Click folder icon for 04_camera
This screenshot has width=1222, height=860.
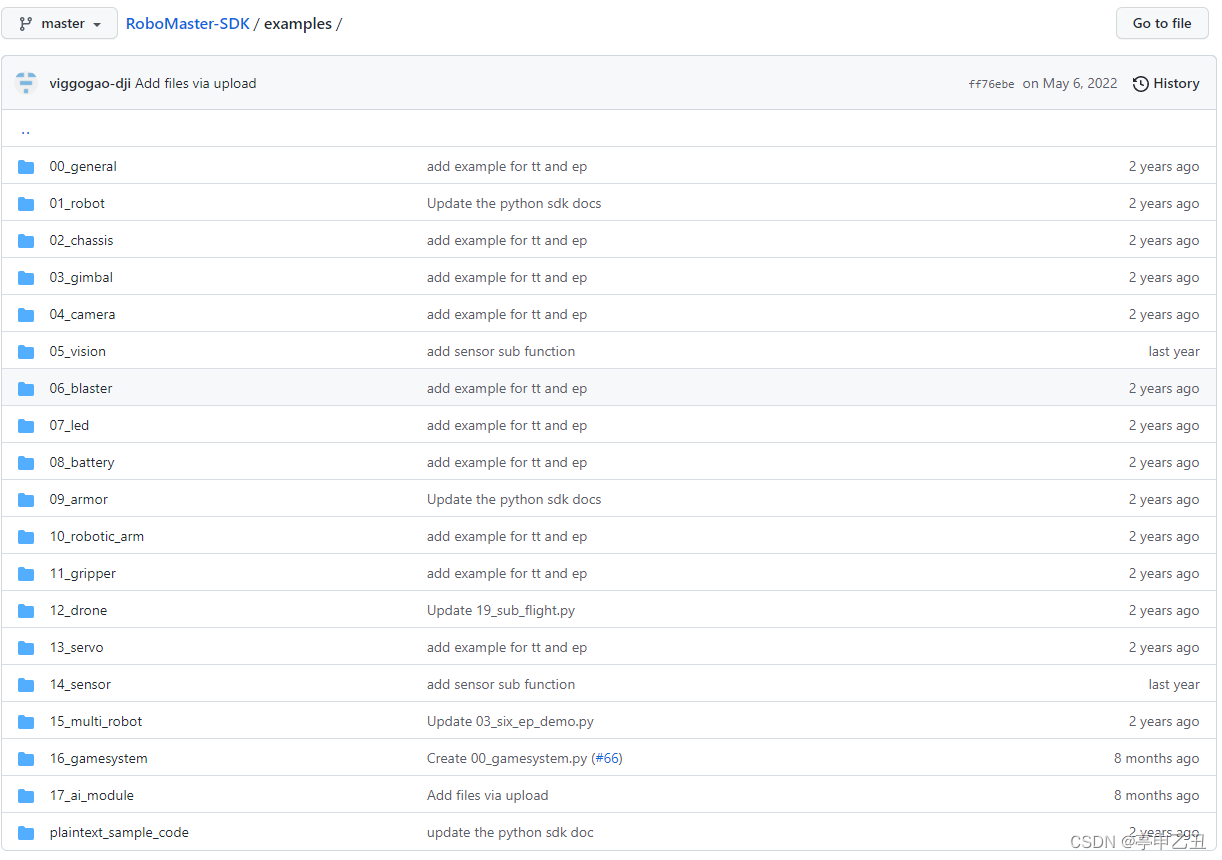26,315
